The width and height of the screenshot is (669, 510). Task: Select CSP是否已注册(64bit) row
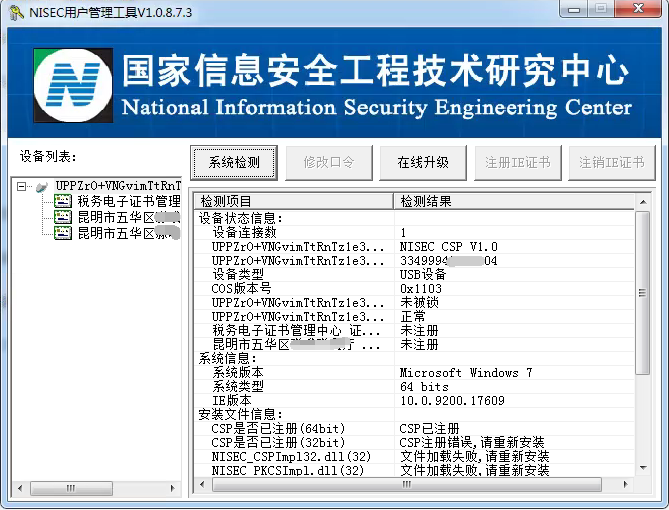click(x=414, y=428)
